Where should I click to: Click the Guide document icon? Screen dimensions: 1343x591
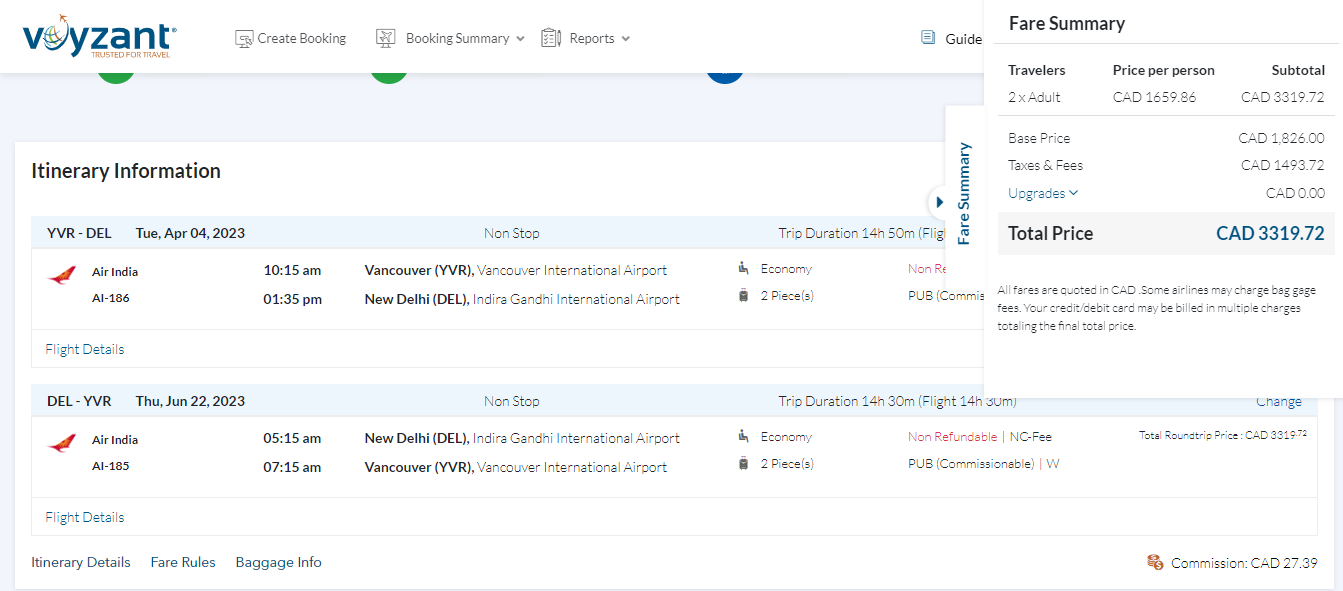tap(928, 38)
